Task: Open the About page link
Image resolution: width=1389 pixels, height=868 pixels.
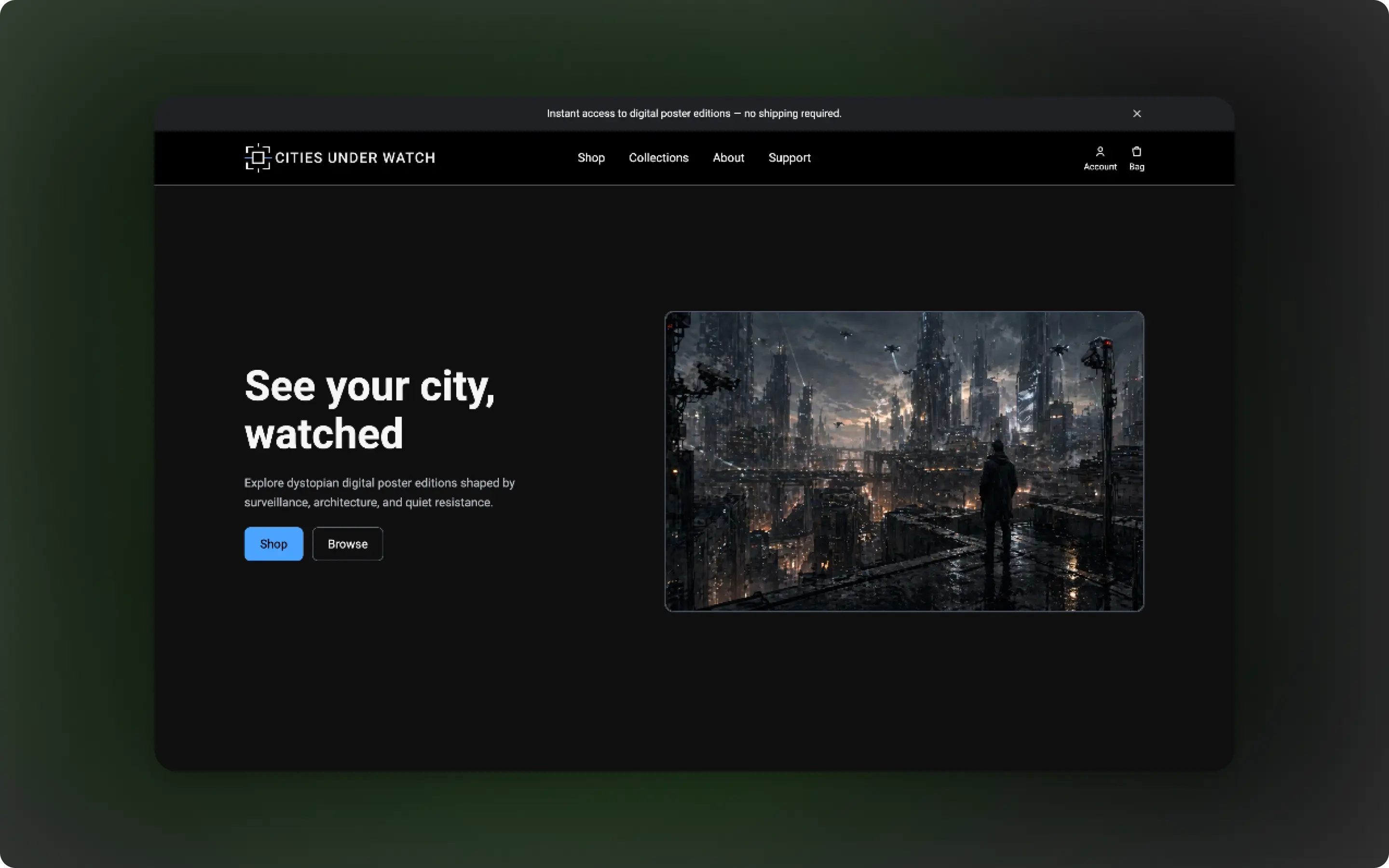Action: click(728, 158)
